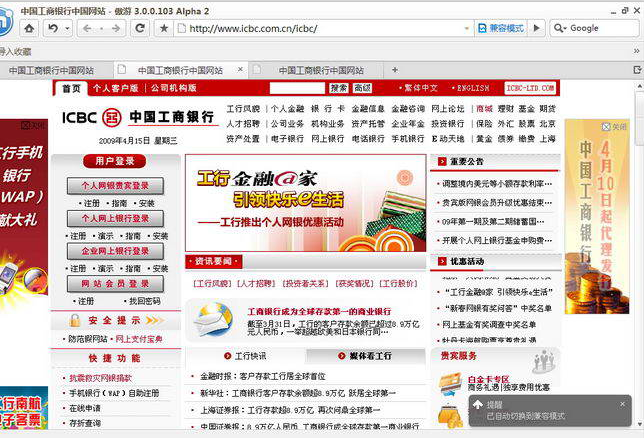
Task: Click 网站会员登录 button
Action: click(115, 284)
